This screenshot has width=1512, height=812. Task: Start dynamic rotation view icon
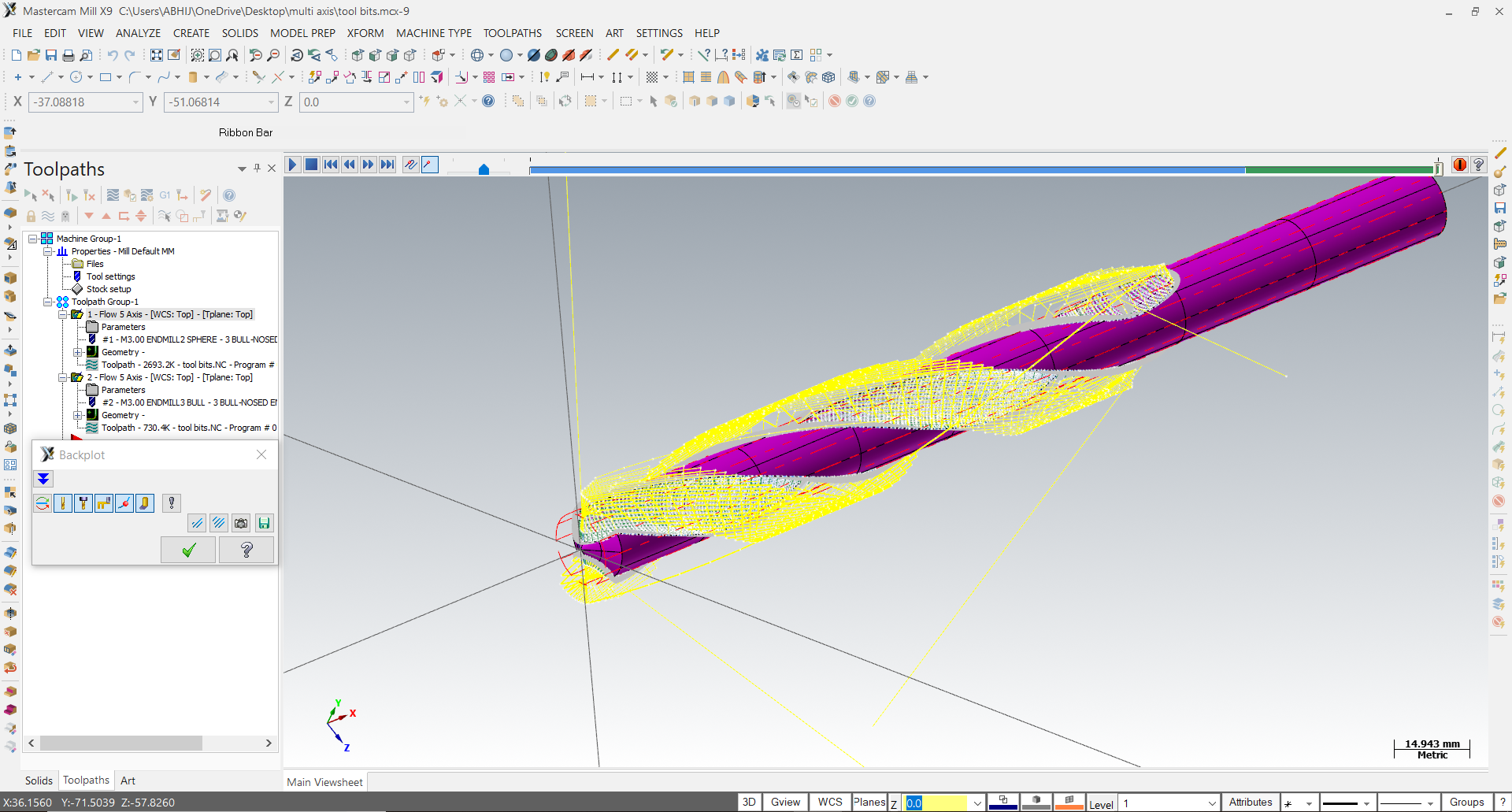297,55
